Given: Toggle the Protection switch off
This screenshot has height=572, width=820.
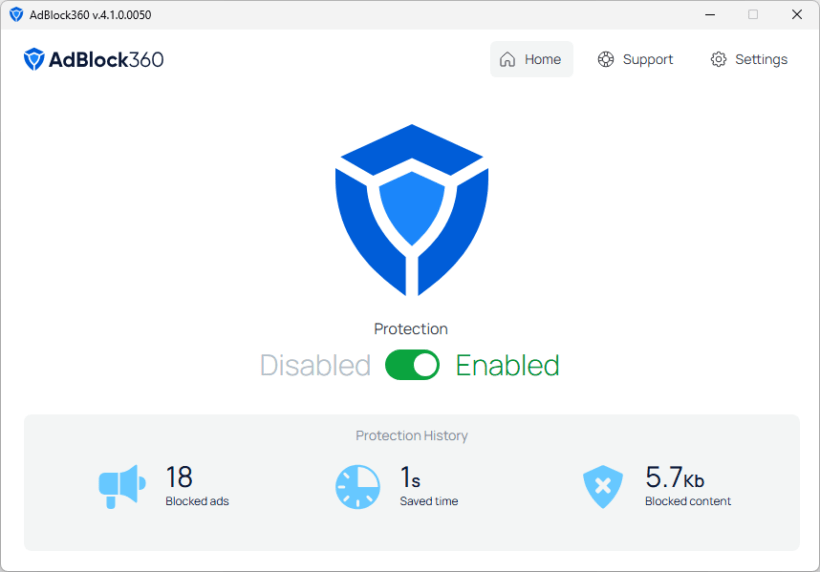Looking at the screenshot, I should pyautogui.click(x=412, y=365).
